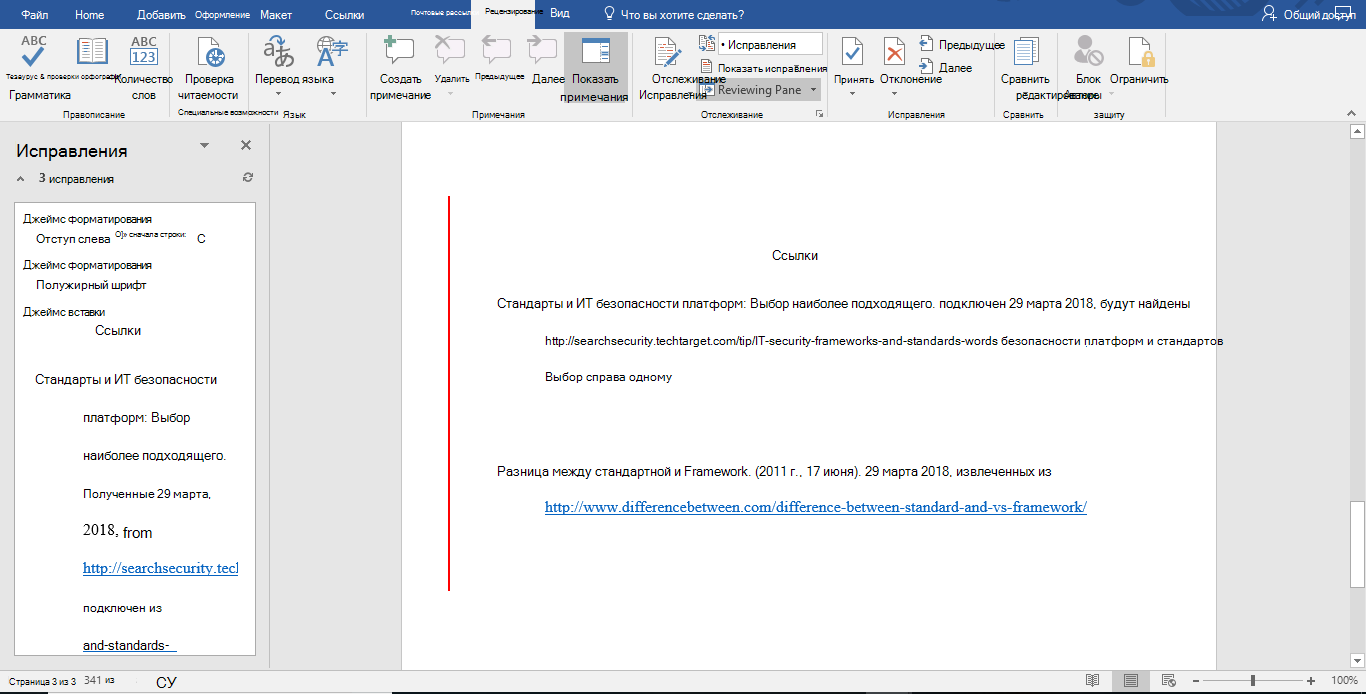Collapse the 3 исправления summary chevron
The height and width of the screenshot is (694, 1366).
(21, 179)
